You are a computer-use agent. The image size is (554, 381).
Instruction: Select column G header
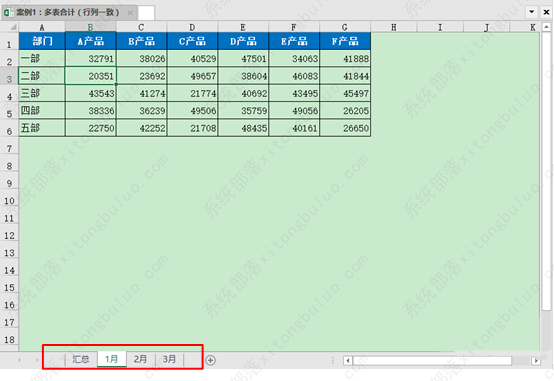click(345, 27)
